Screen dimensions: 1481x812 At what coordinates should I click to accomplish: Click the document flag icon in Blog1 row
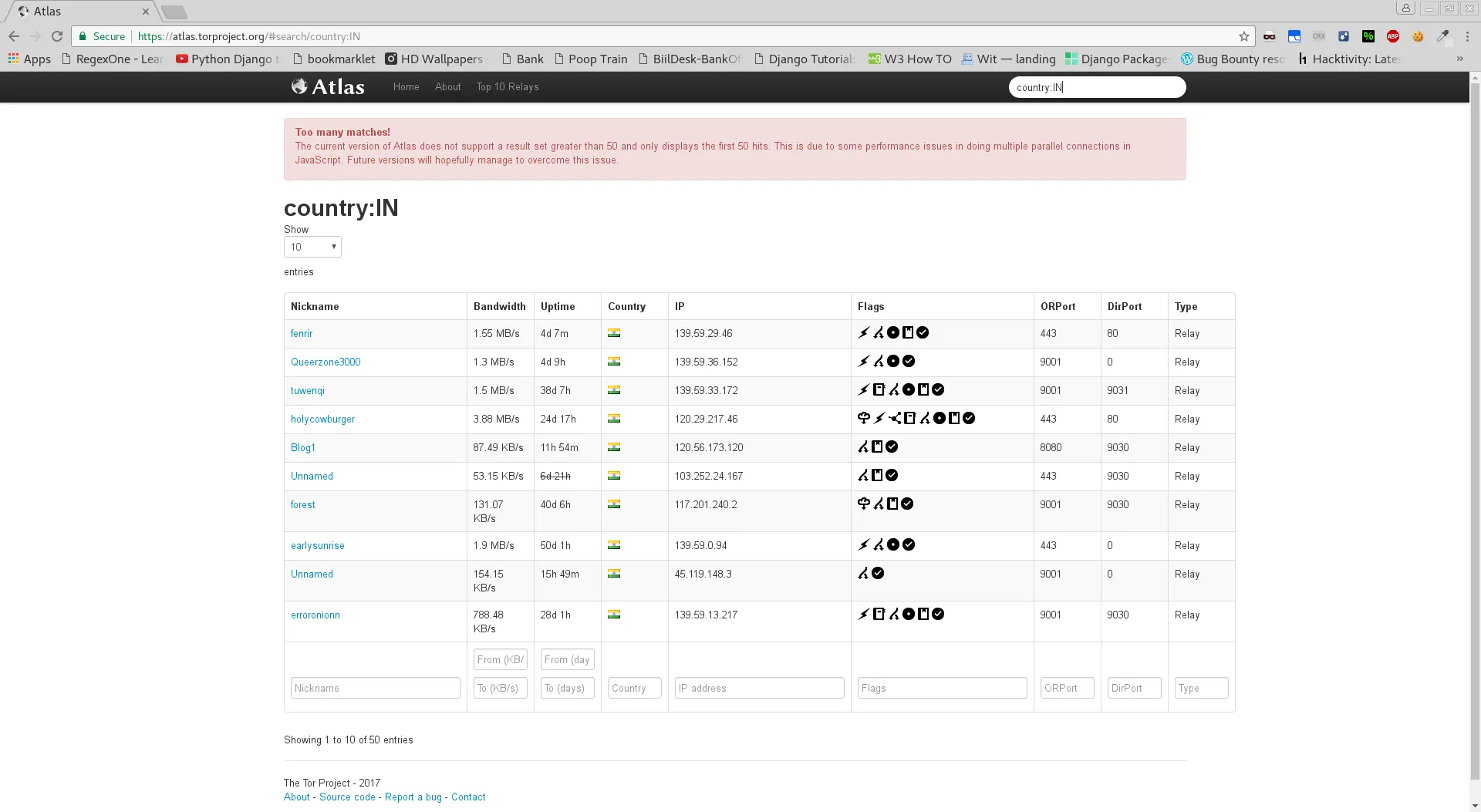pyautogui.click(x=877, y=447)
